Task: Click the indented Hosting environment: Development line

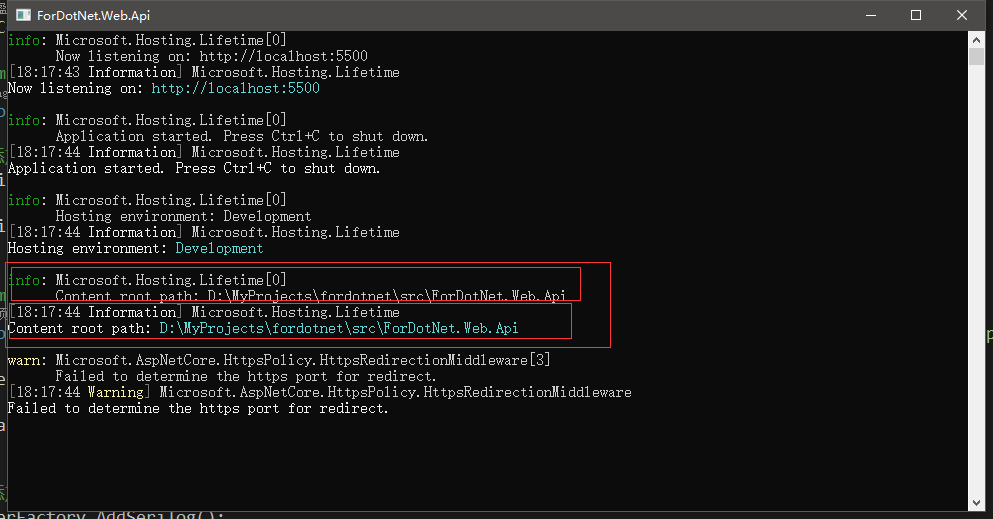Action: tap(183, 217)
